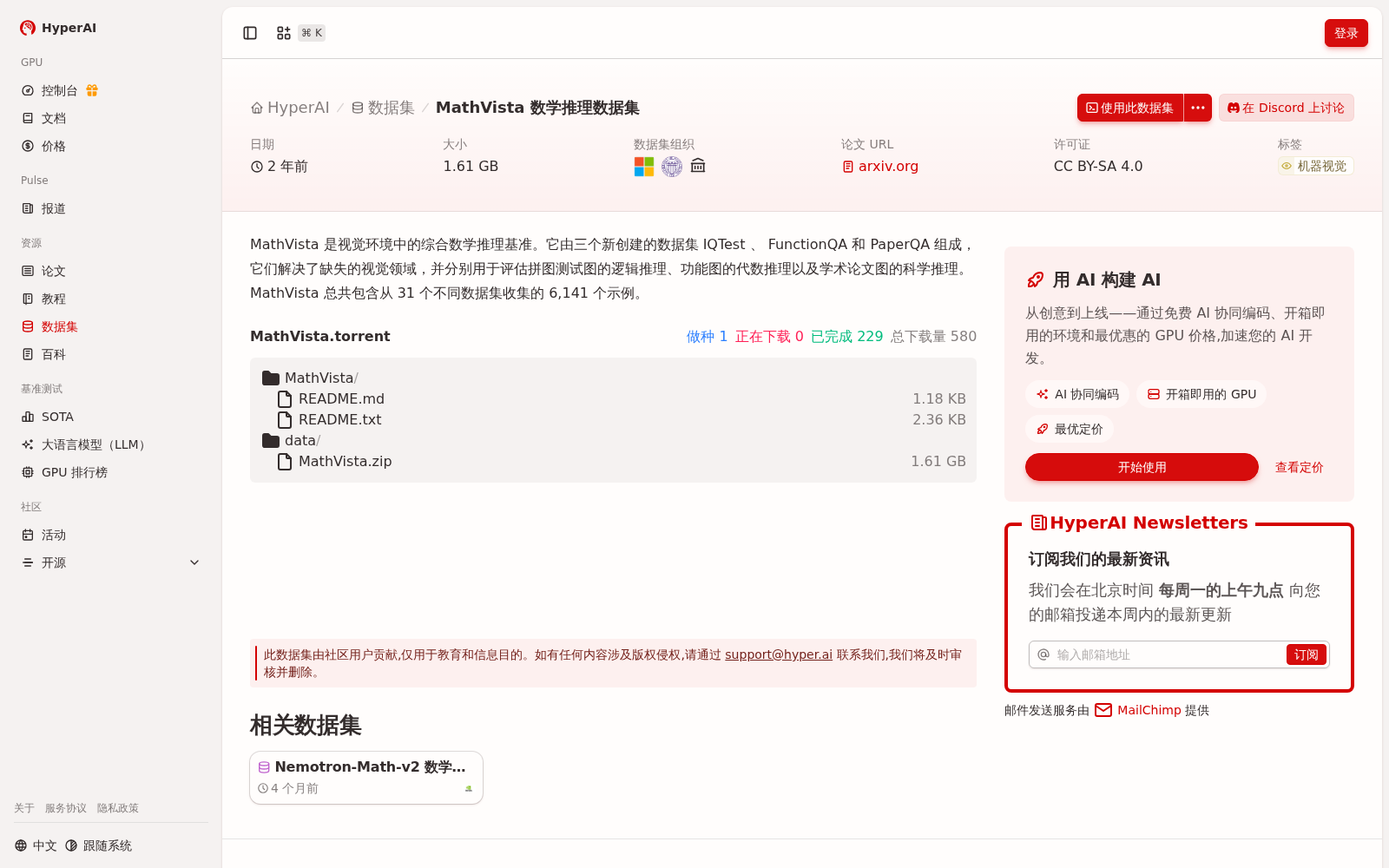The image size is (1389, 868).
Task: Click the 已完成 229 stat
Action: [846, 336]
